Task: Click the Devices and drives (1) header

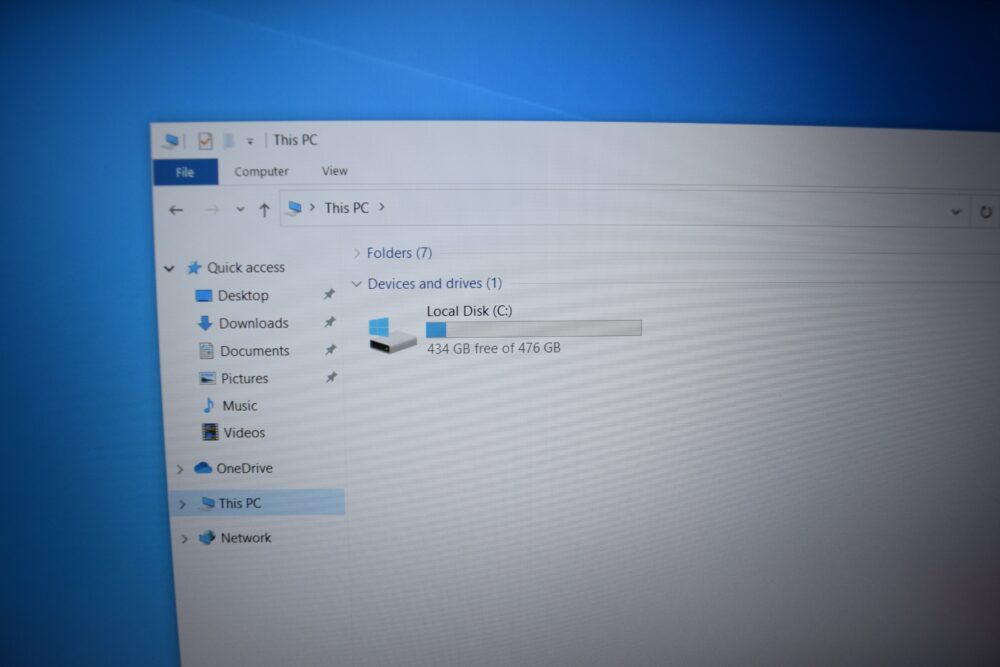Action: (x=434, y=283)
